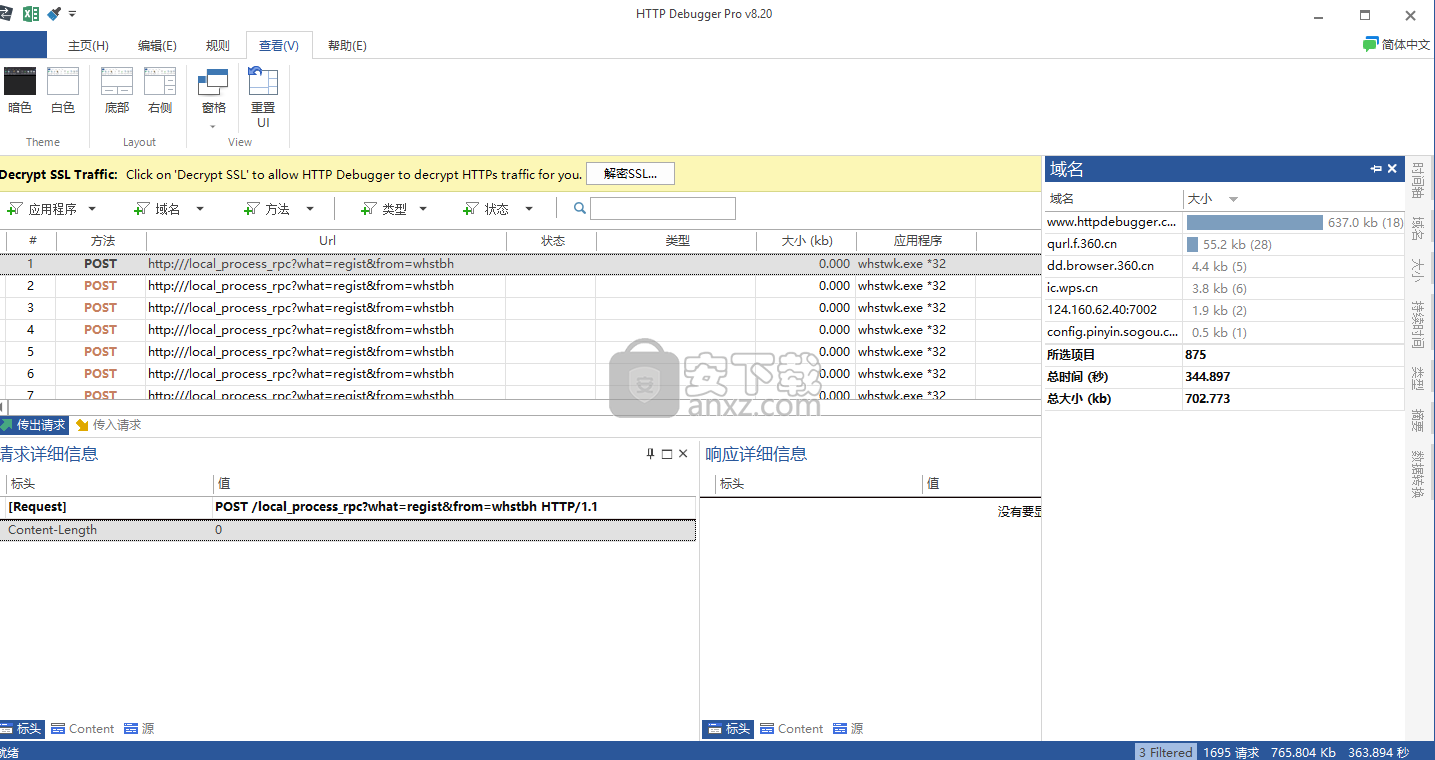The width and height of the screenshot is (1435, 760).
Task: Sort request list by 方法 column header
Action: tap(102, 241)
